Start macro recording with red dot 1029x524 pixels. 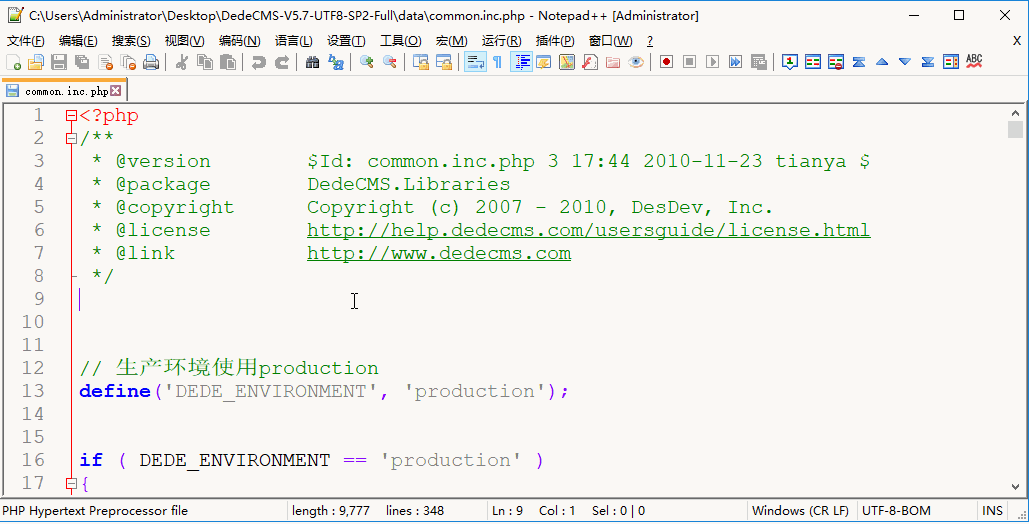coord(666,62)
